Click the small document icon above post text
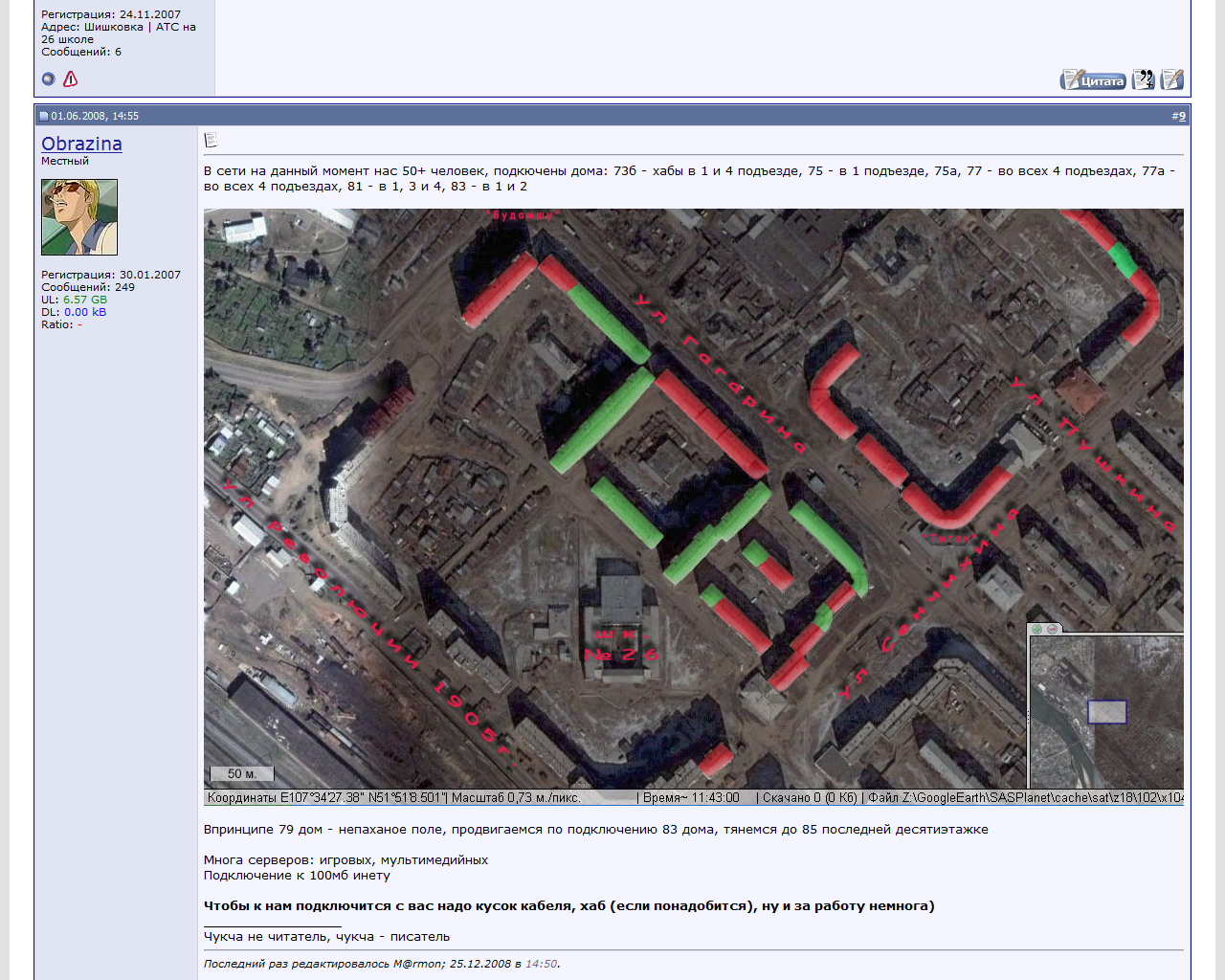The image size is (1225, 980). coord(211,141)
